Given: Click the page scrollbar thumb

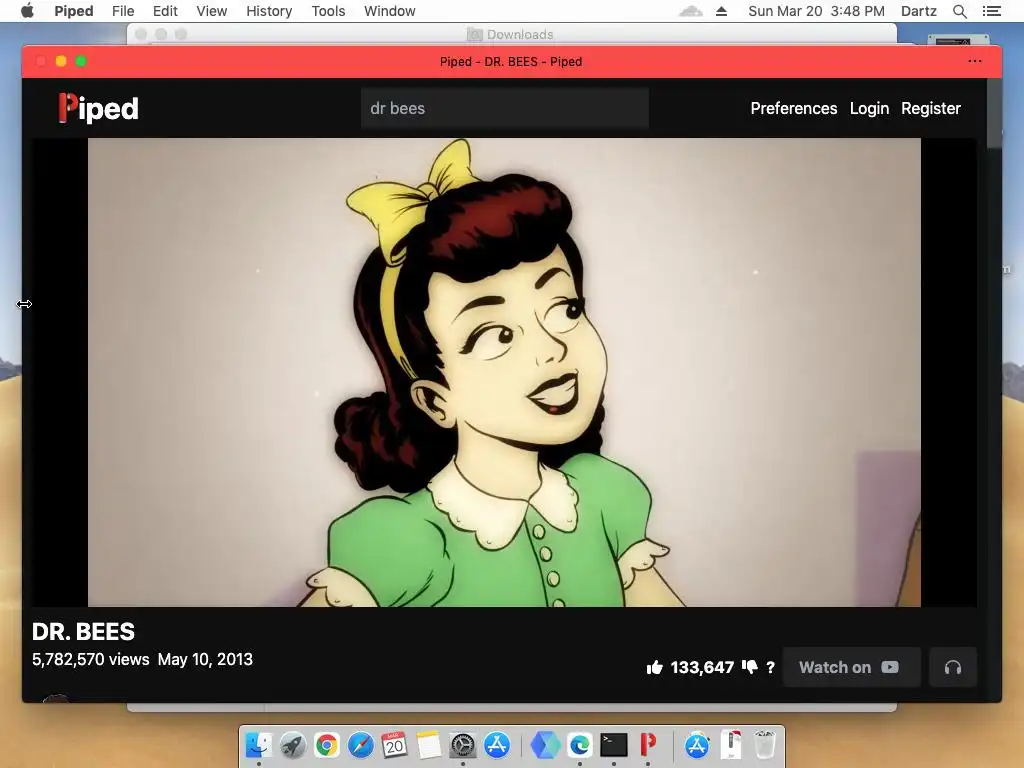Looking at the screenshot, I should 994,114.
